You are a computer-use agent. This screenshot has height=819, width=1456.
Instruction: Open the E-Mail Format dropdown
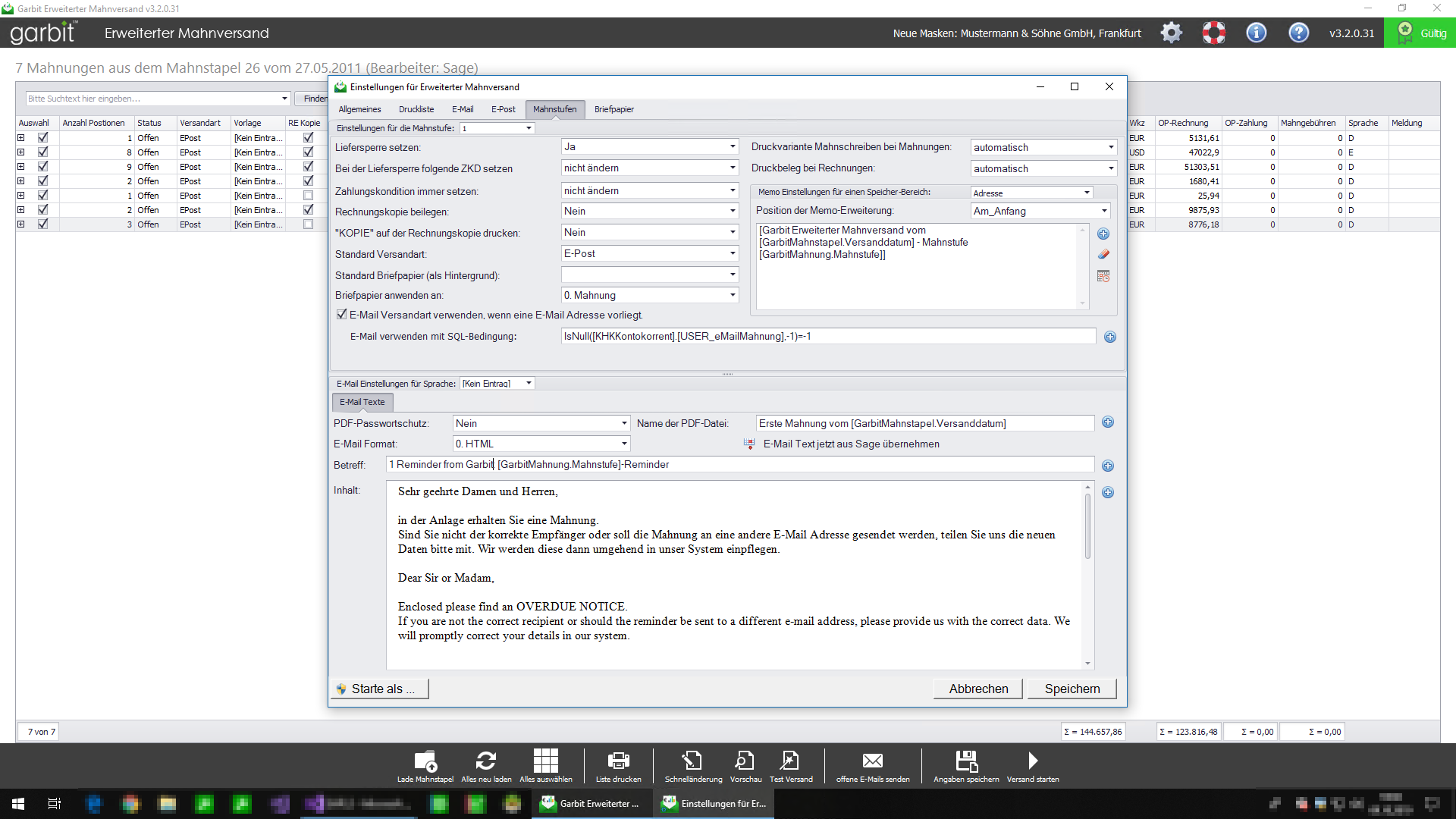tap(624, 444)
